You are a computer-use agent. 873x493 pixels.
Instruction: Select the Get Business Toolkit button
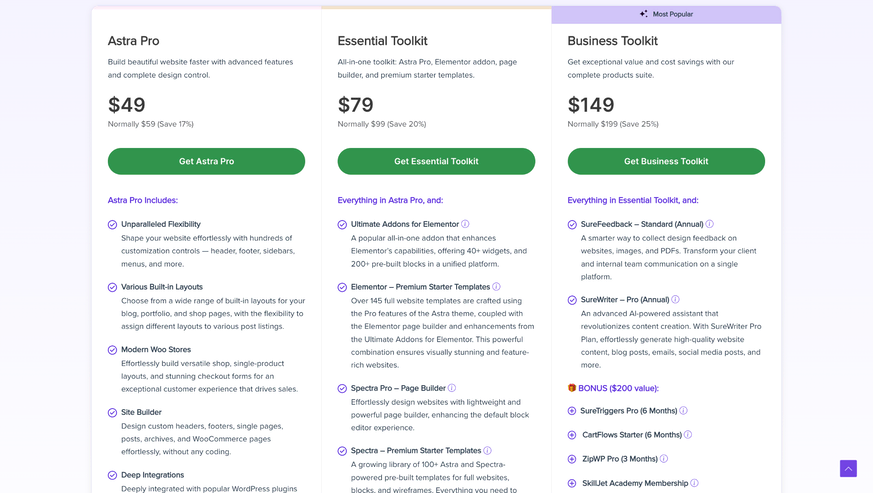click(666, 161)
